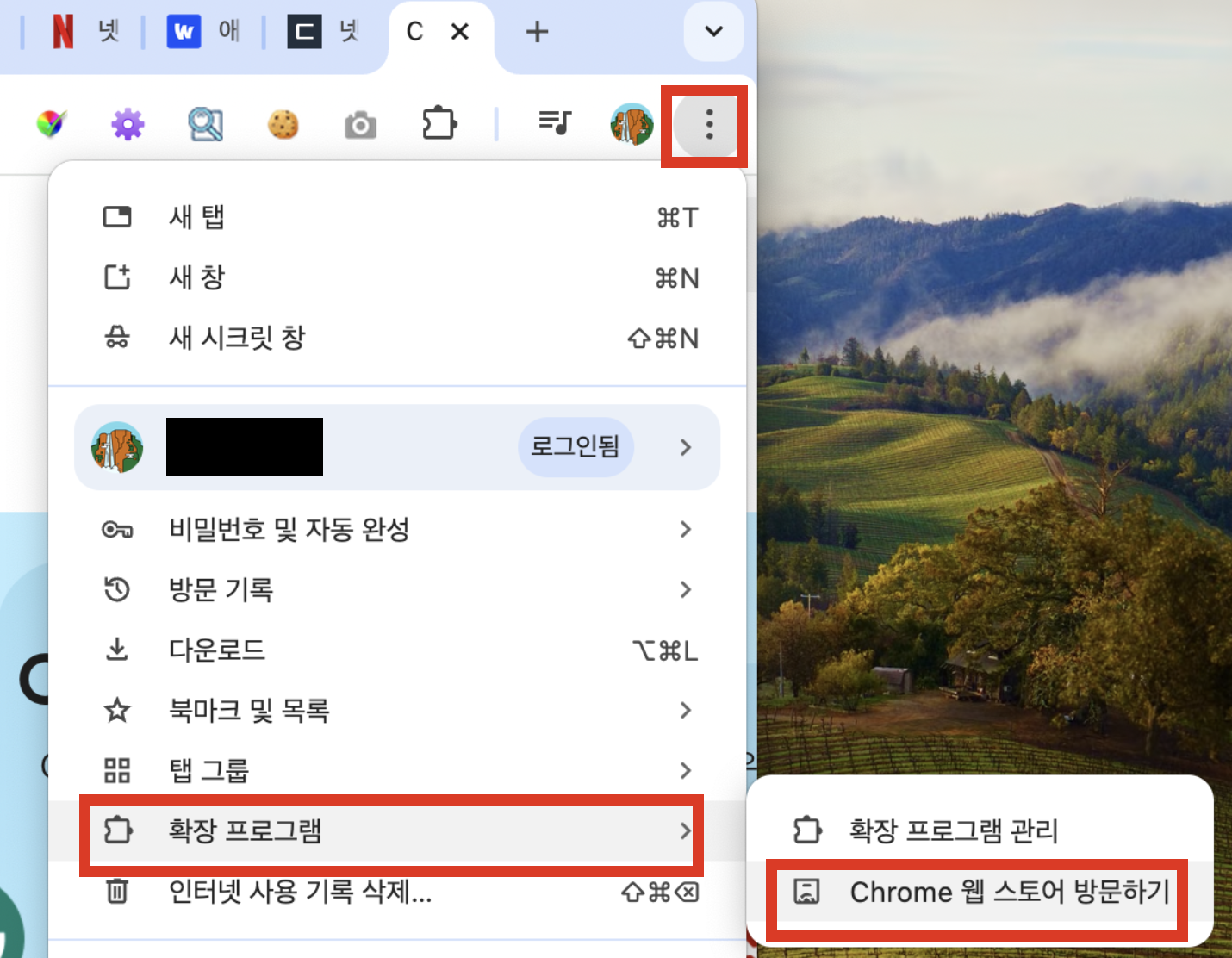Screen dimensions: 1232x958
Task: Click the incognito icon beside 새 시크릿 창
Action: [x=117, y=337]
